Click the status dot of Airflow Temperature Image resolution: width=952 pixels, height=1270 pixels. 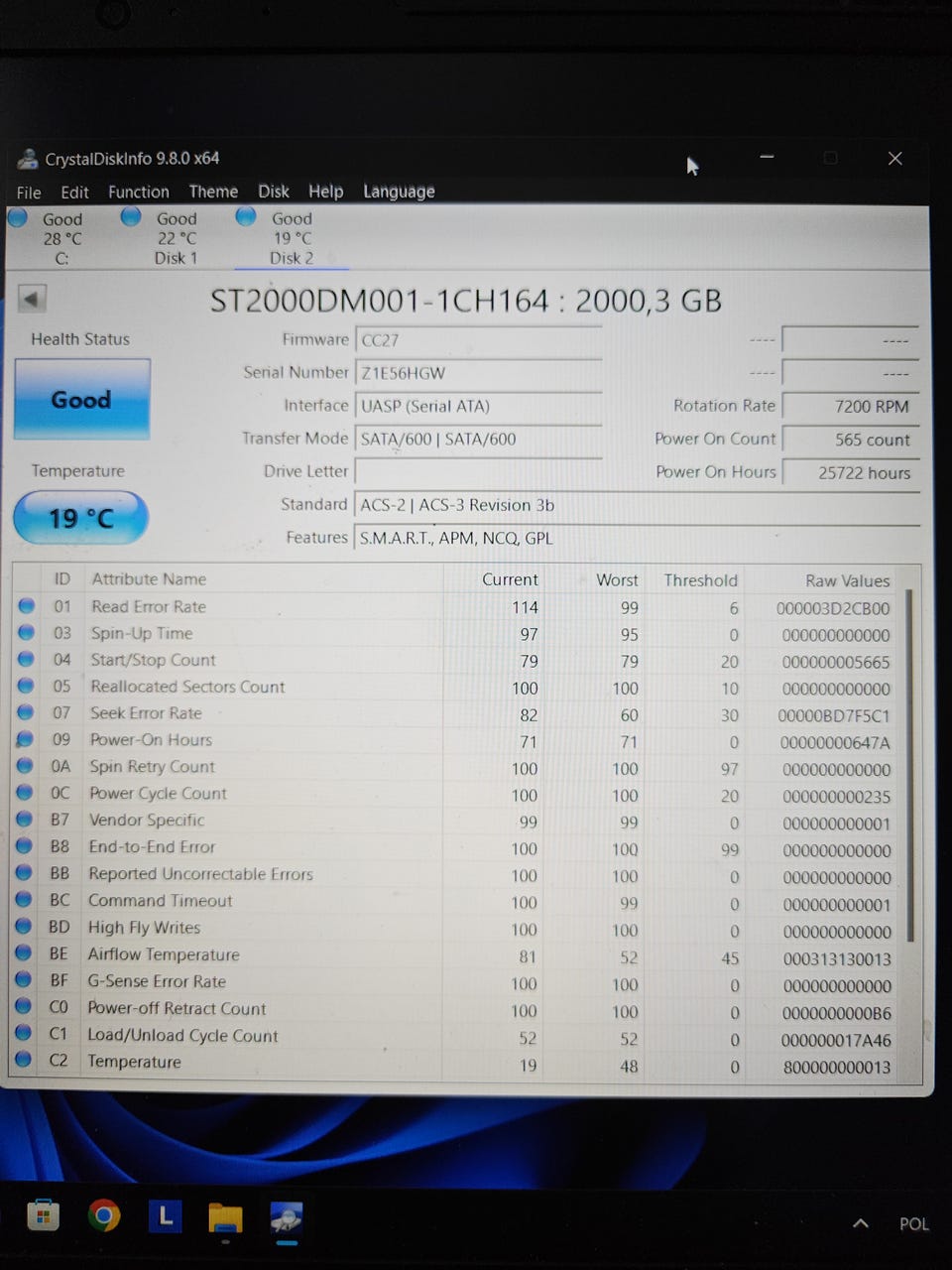coord(24,953)
